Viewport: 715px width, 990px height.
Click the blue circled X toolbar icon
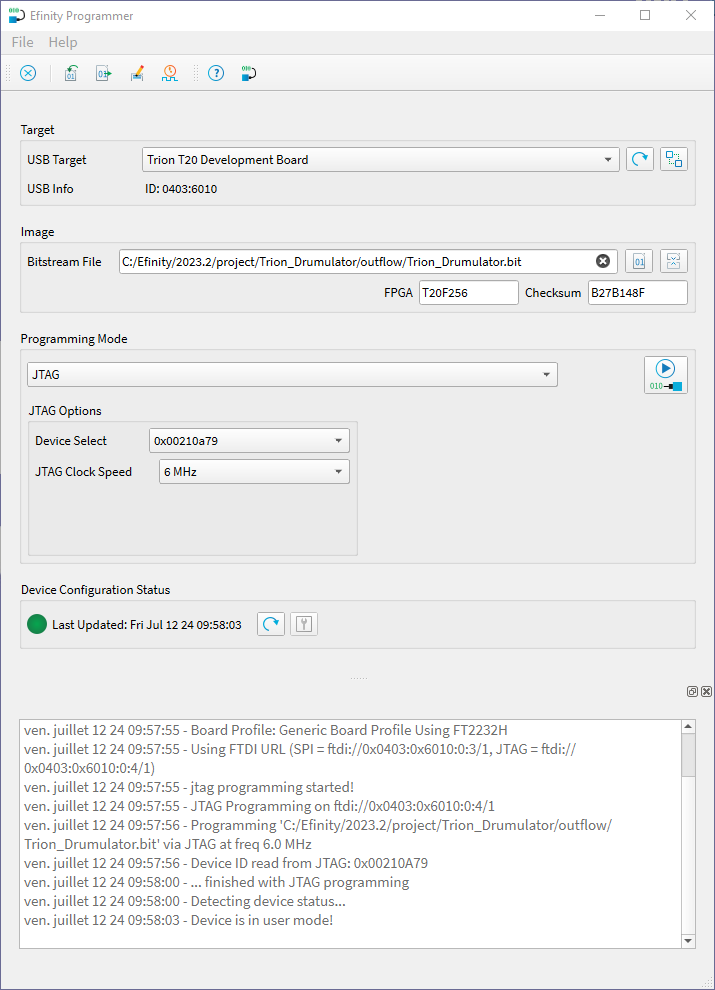coord(28,73)
